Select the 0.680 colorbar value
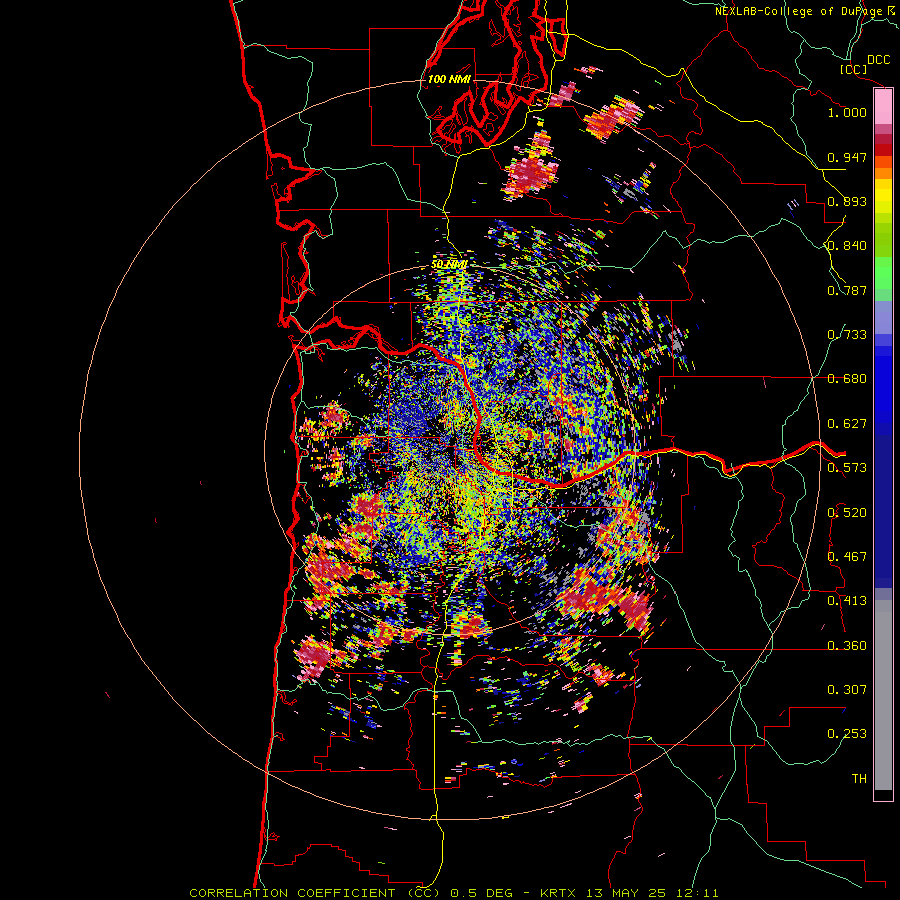 point(847,379)
